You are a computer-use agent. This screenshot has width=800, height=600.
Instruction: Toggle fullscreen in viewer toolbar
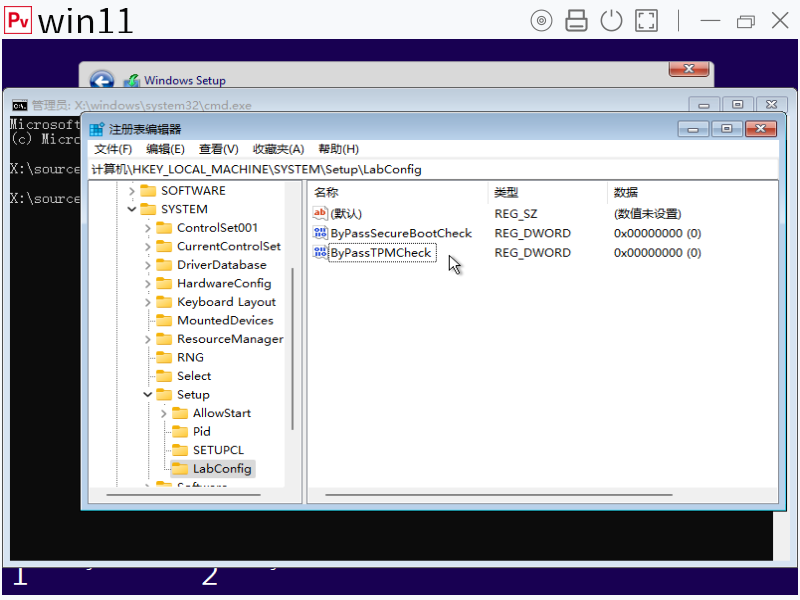tap(646, 21)
